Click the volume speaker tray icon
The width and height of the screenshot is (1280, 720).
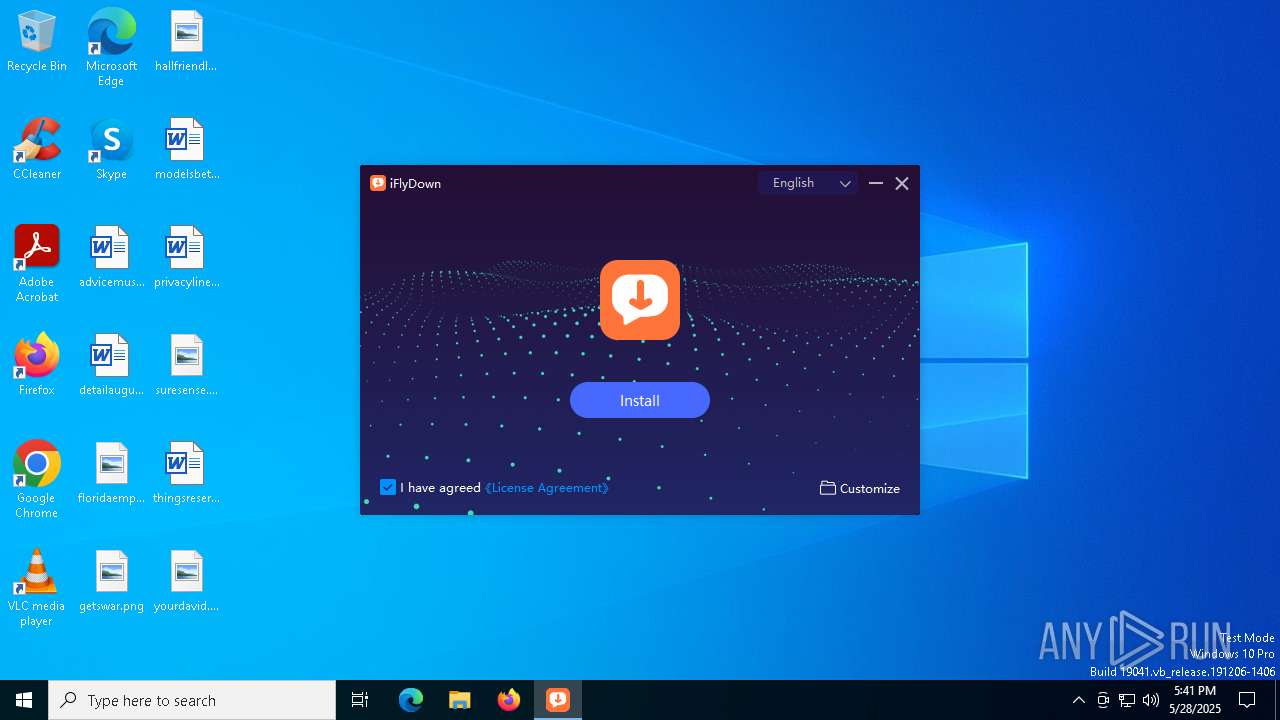(1151, 700)
